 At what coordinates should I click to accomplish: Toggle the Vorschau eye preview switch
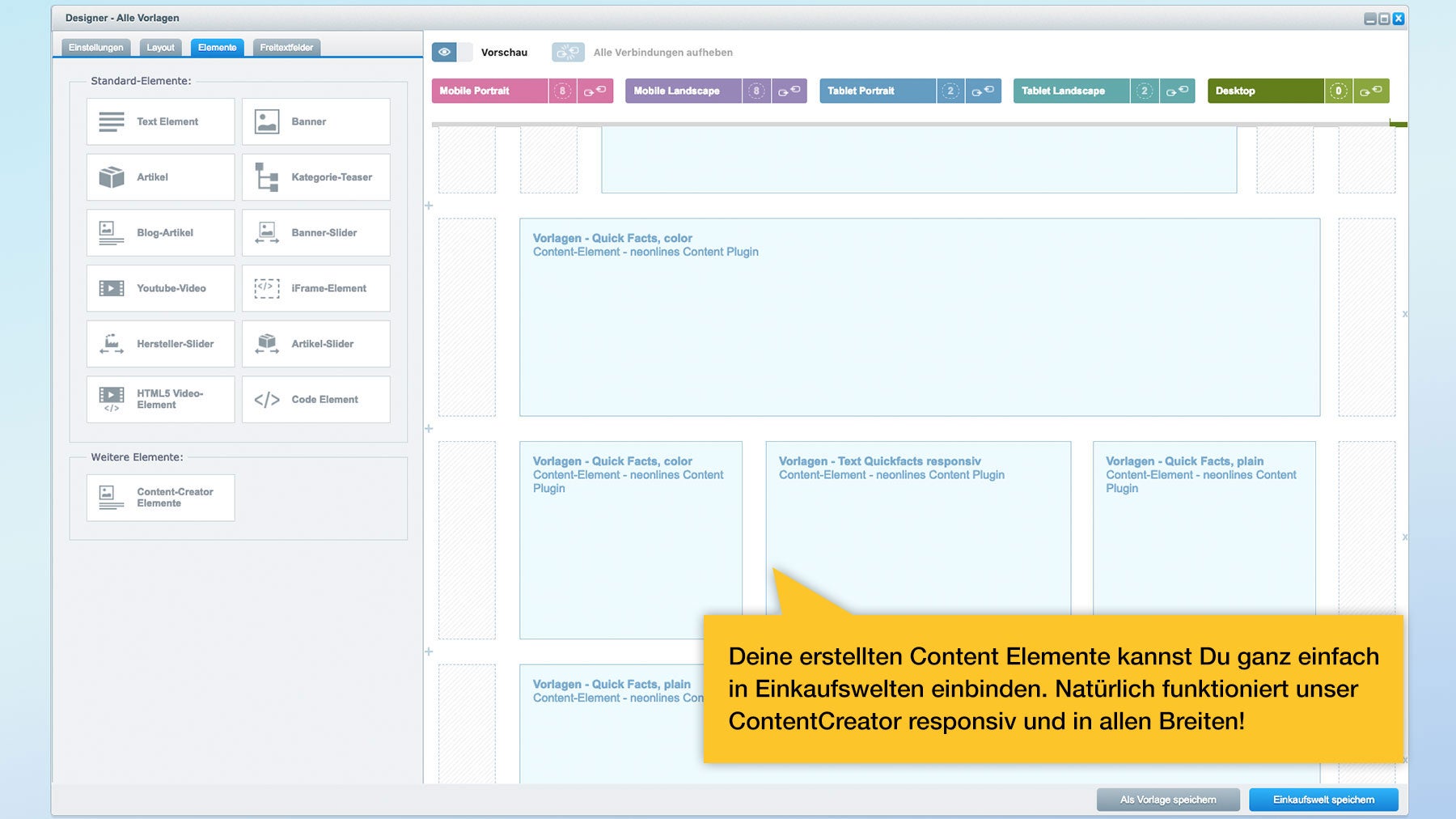452,53
